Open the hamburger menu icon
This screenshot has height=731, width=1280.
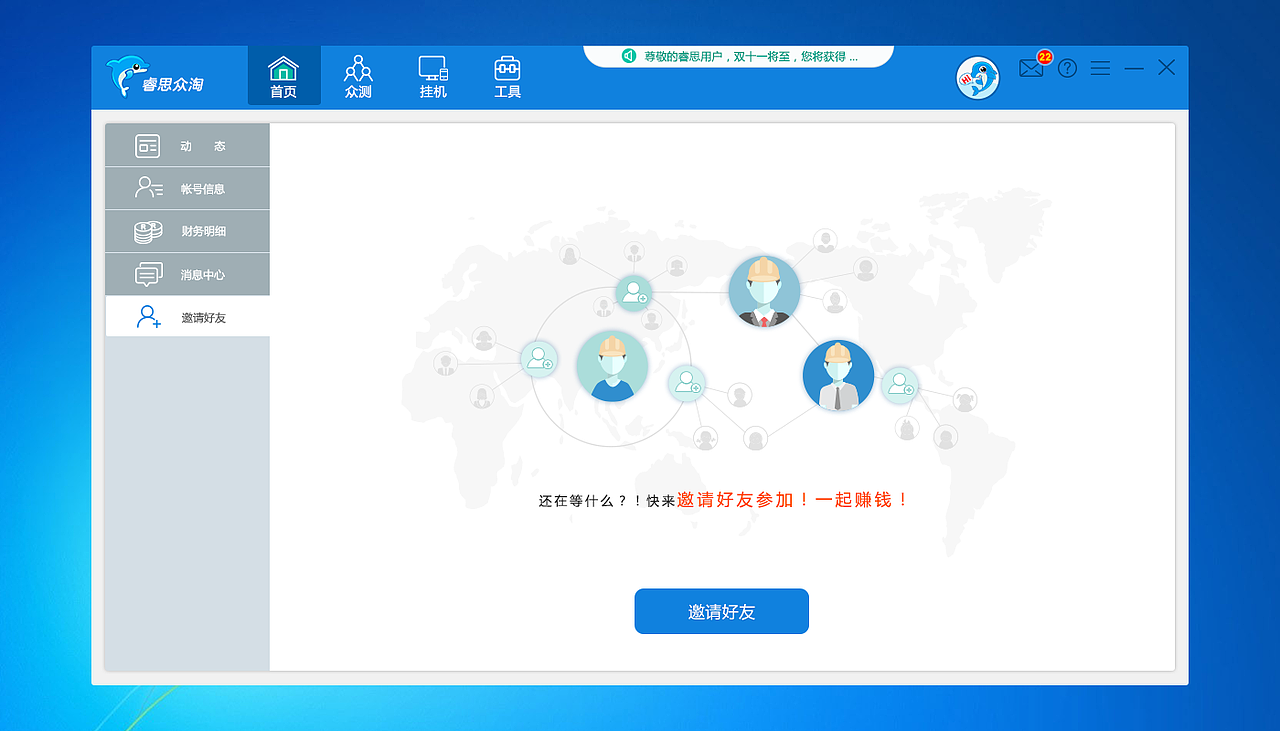(1100, 68)
